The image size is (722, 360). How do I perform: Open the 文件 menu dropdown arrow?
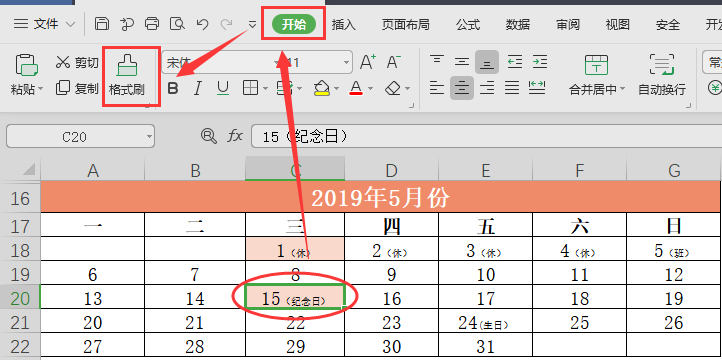[x=70, y=24]
